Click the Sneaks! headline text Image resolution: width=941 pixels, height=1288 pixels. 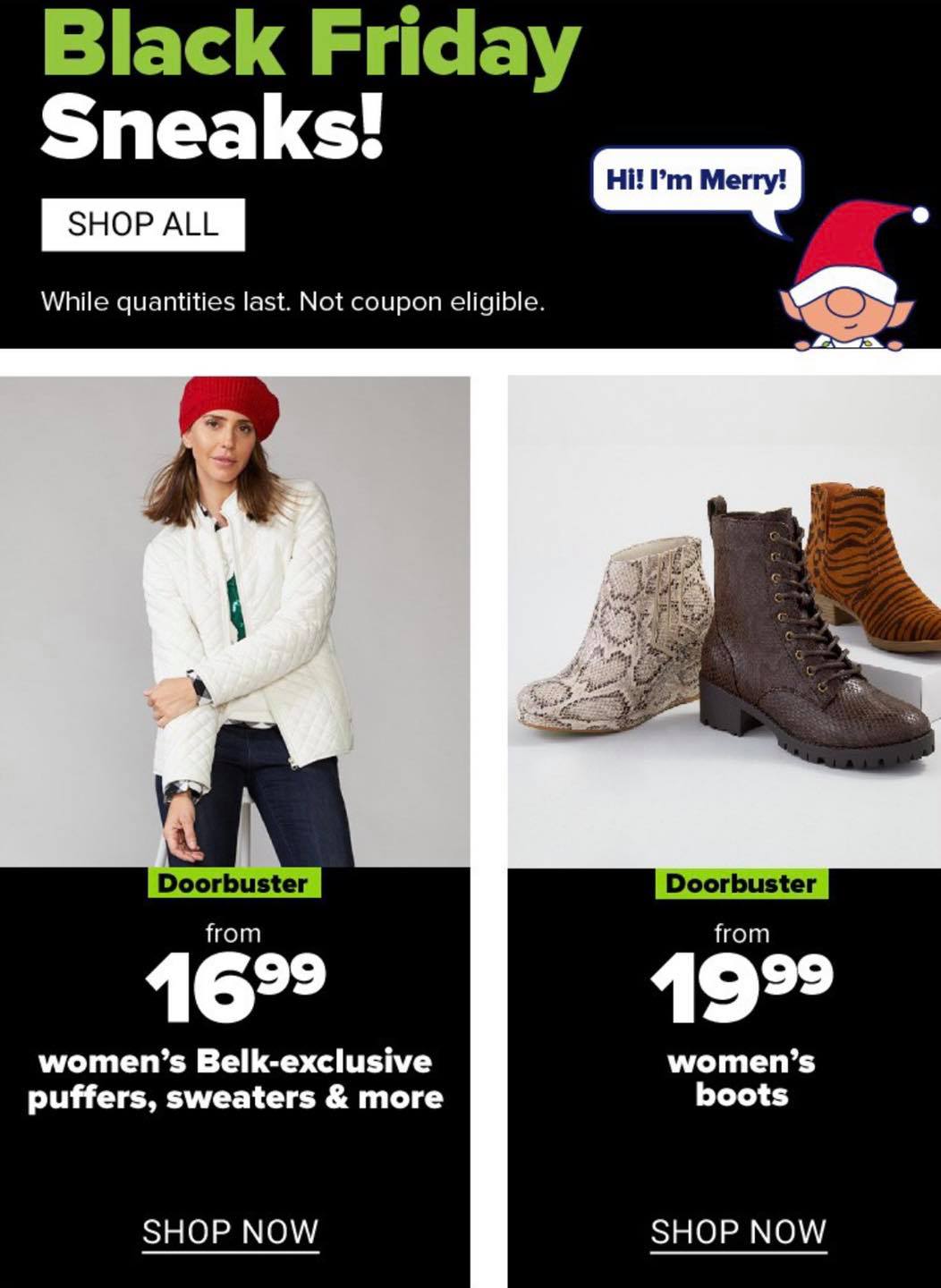coord(213,127)
